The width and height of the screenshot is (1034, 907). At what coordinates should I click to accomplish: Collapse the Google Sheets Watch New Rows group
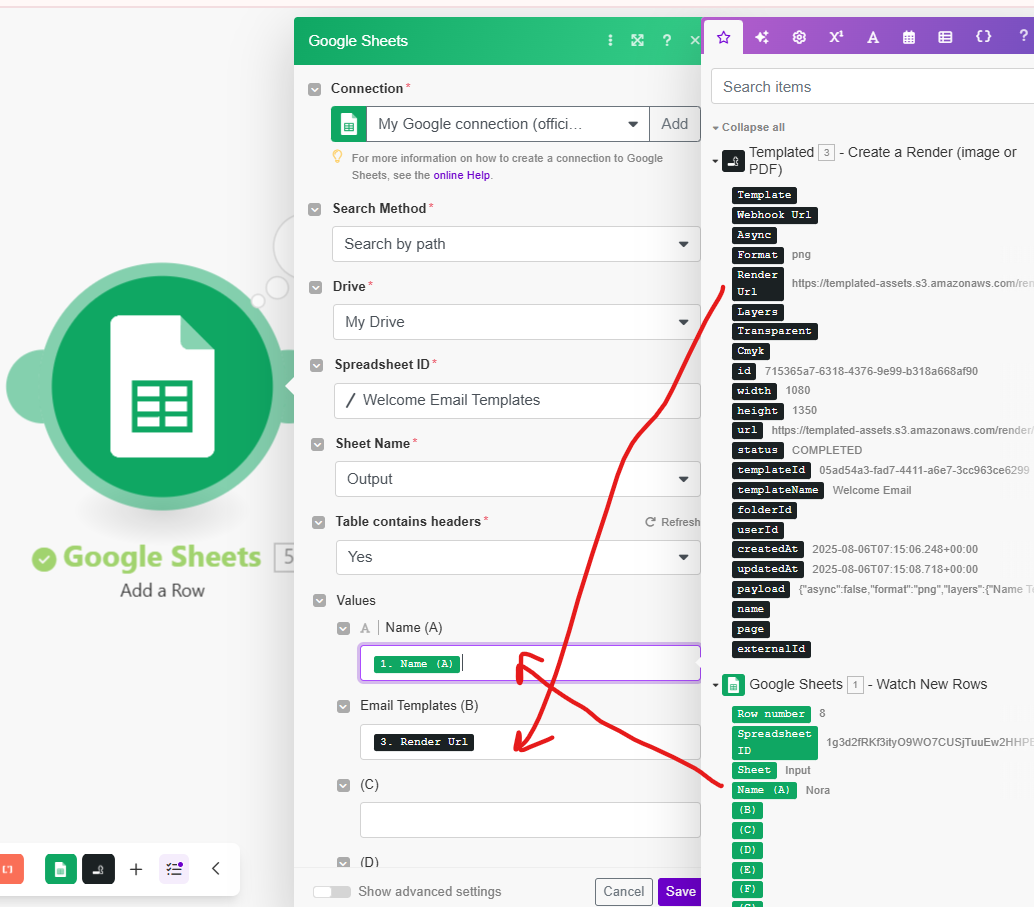coord(715,685)
